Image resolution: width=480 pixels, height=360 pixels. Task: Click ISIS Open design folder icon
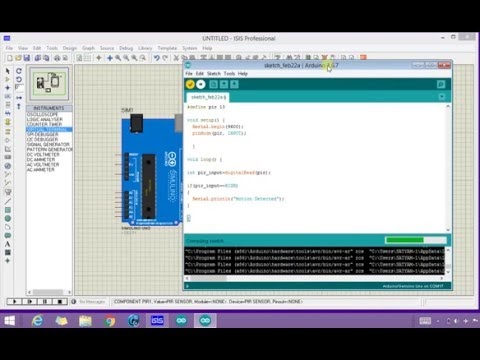click(x=18, y=58)
